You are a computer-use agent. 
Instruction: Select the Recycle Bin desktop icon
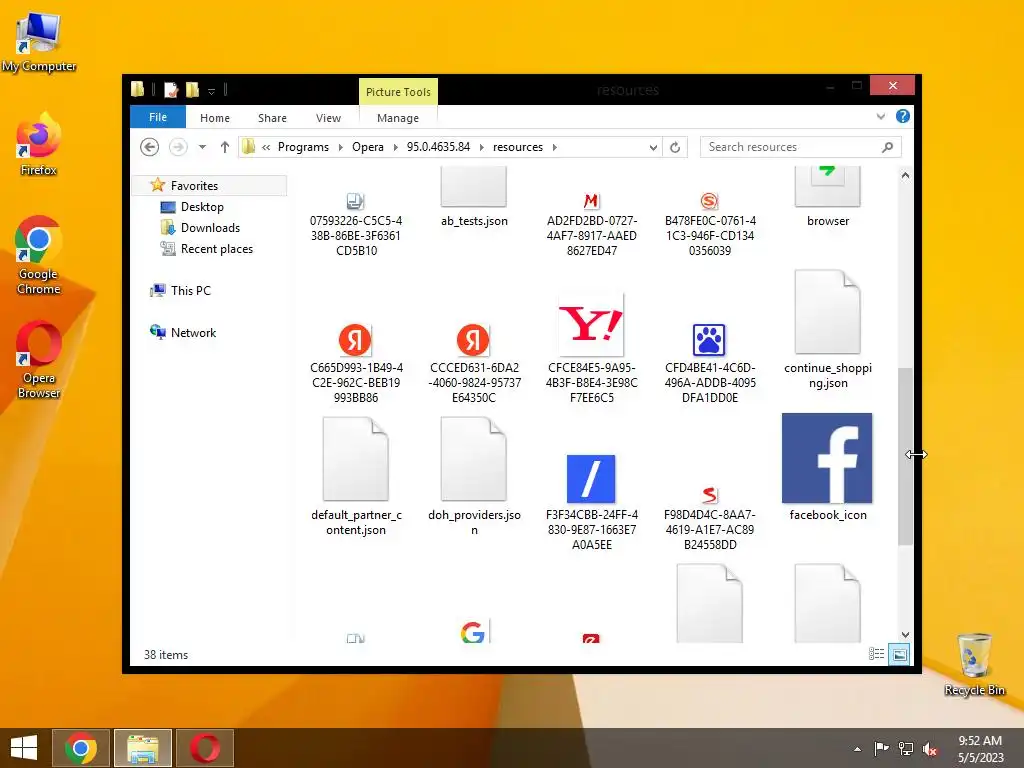pyautogui.click(x=974, y=664)
